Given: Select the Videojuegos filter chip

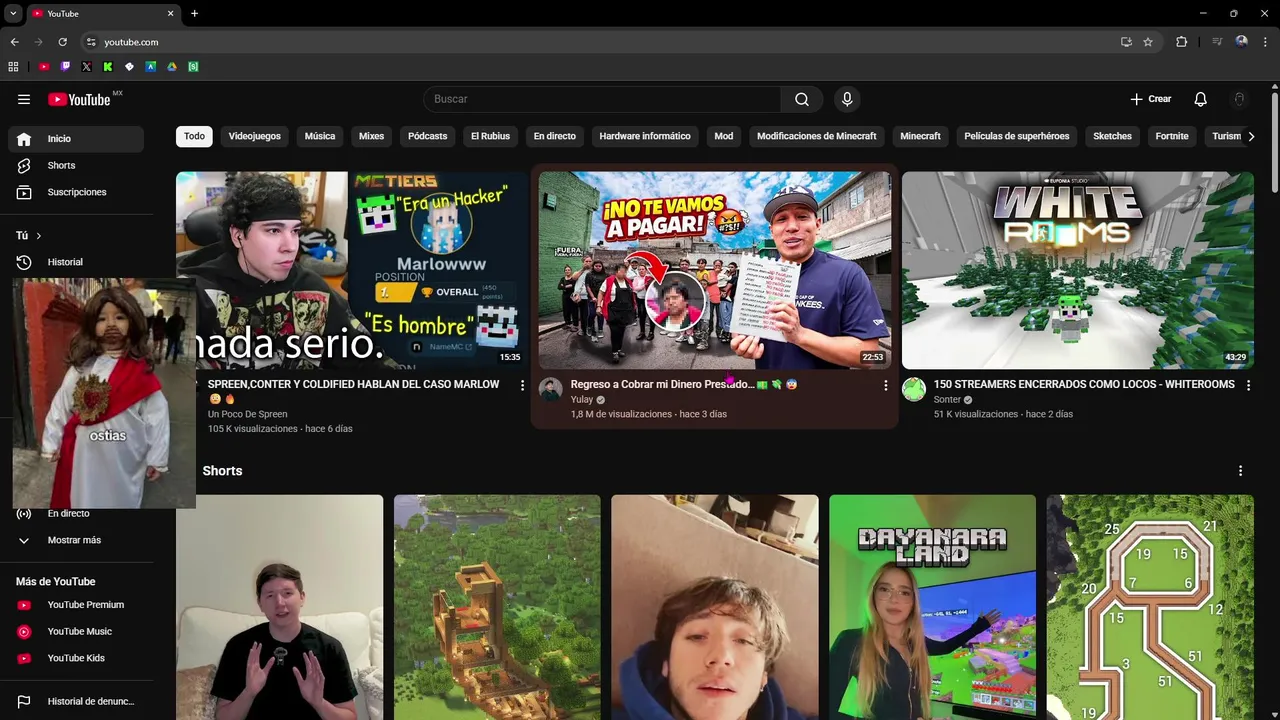Looking at the screenshot, I should 255,136.
